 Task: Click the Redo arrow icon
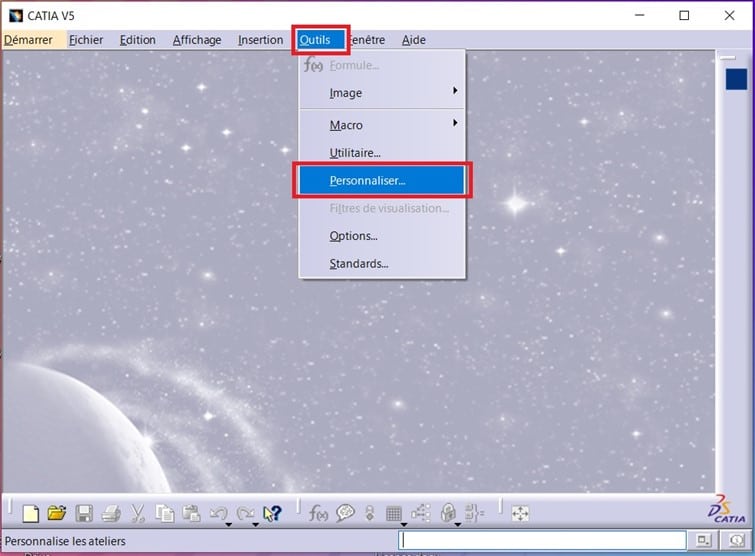pos(245,513)
